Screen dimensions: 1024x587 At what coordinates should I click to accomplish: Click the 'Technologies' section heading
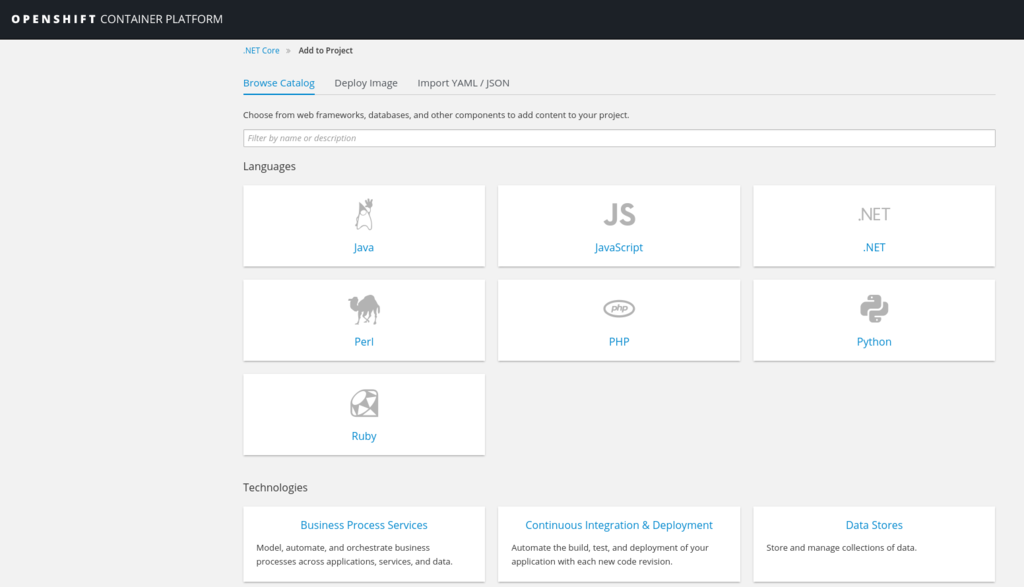(275, 488)
